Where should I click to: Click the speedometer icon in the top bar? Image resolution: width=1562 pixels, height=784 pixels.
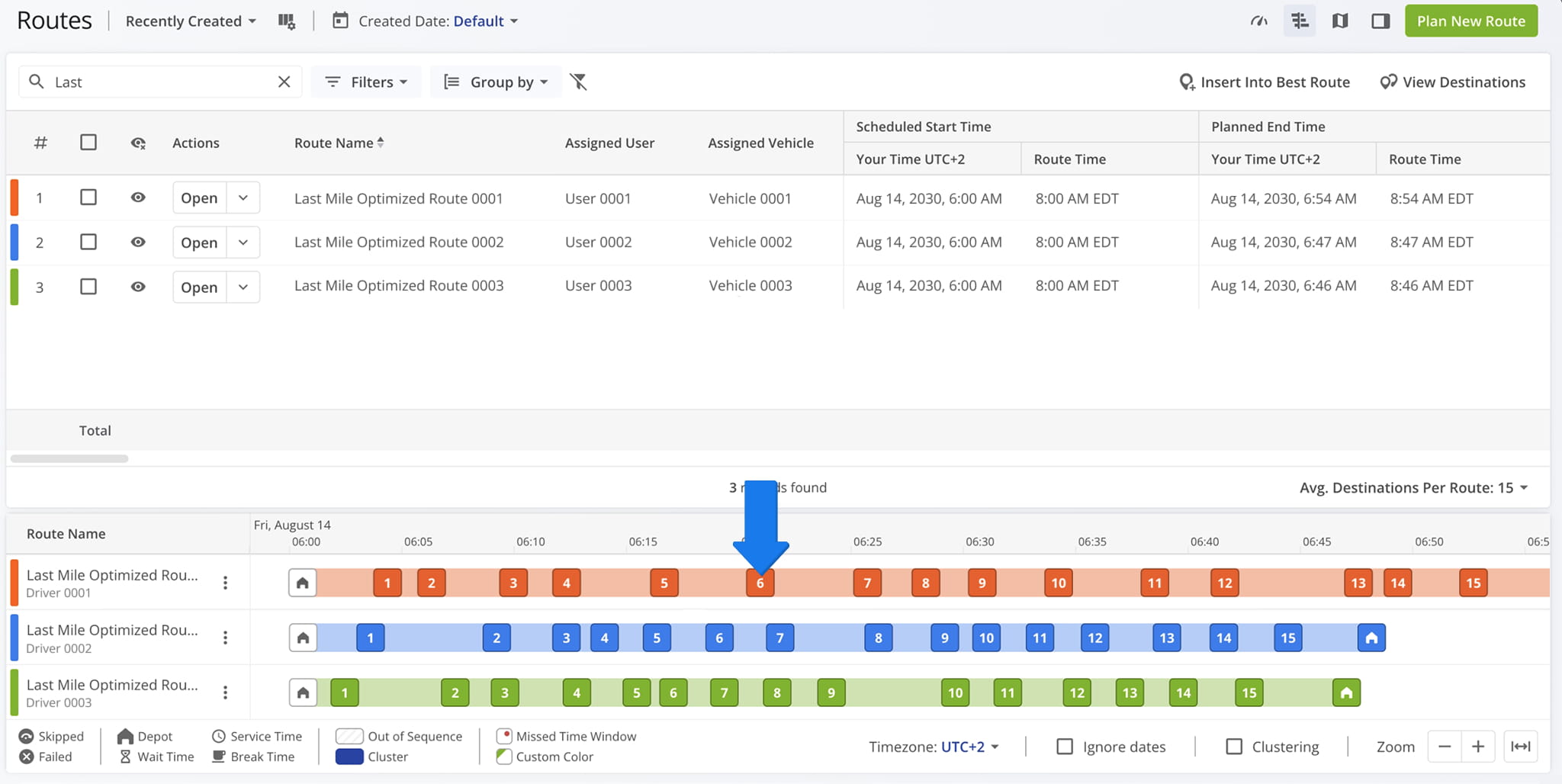click(1258, 21)
